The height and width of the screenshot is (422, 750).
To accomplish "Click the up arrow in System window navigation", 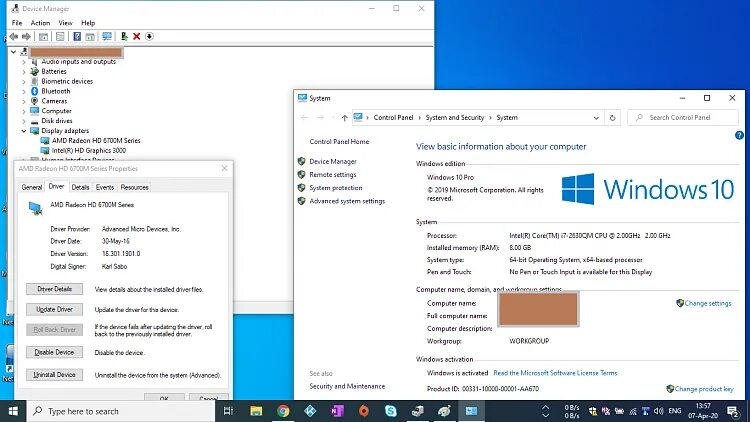I will point(344,118).
